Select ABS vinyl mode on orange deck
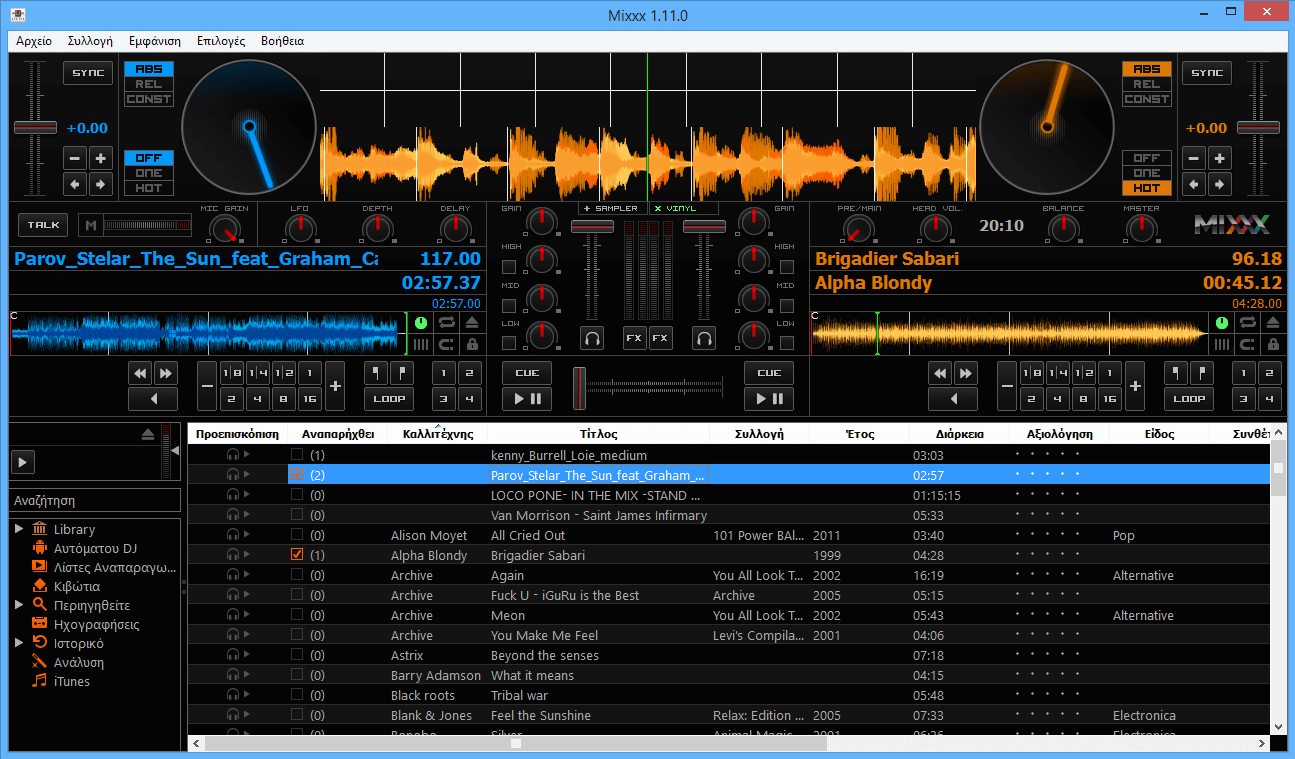1295x759 pixels. click(1147, 69)
